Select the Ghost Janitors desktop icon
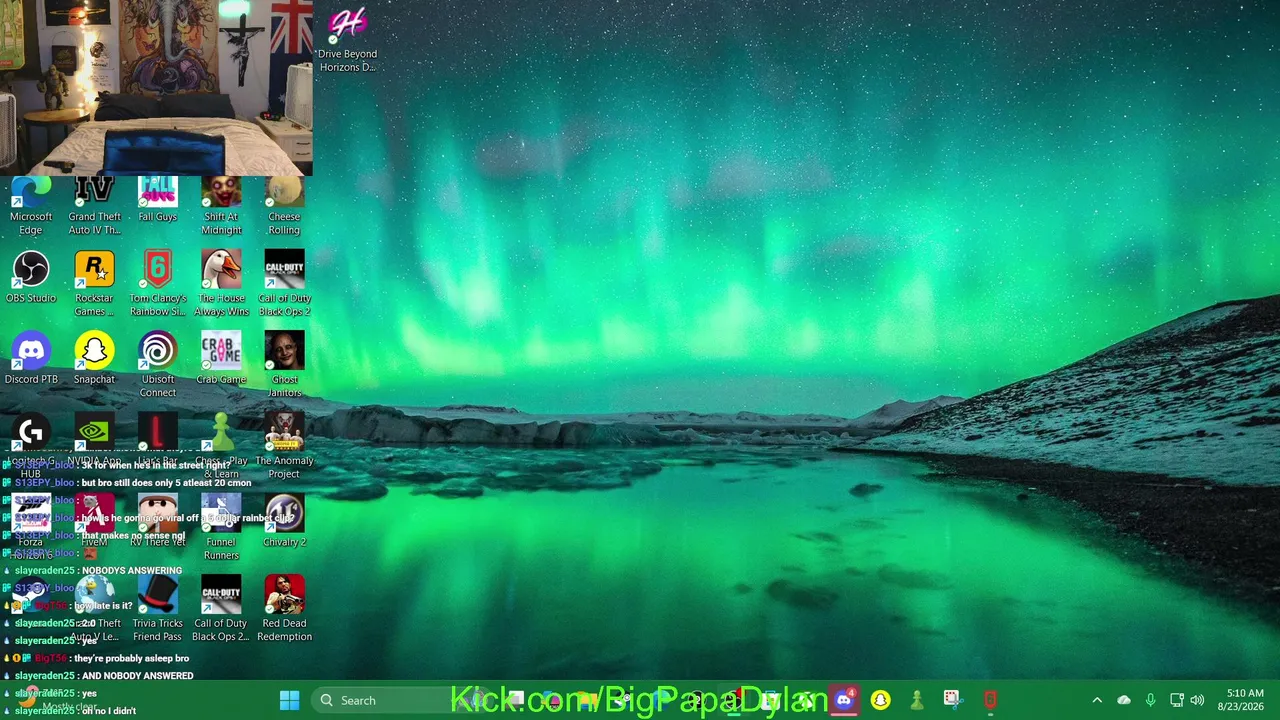 pos(284,365)
